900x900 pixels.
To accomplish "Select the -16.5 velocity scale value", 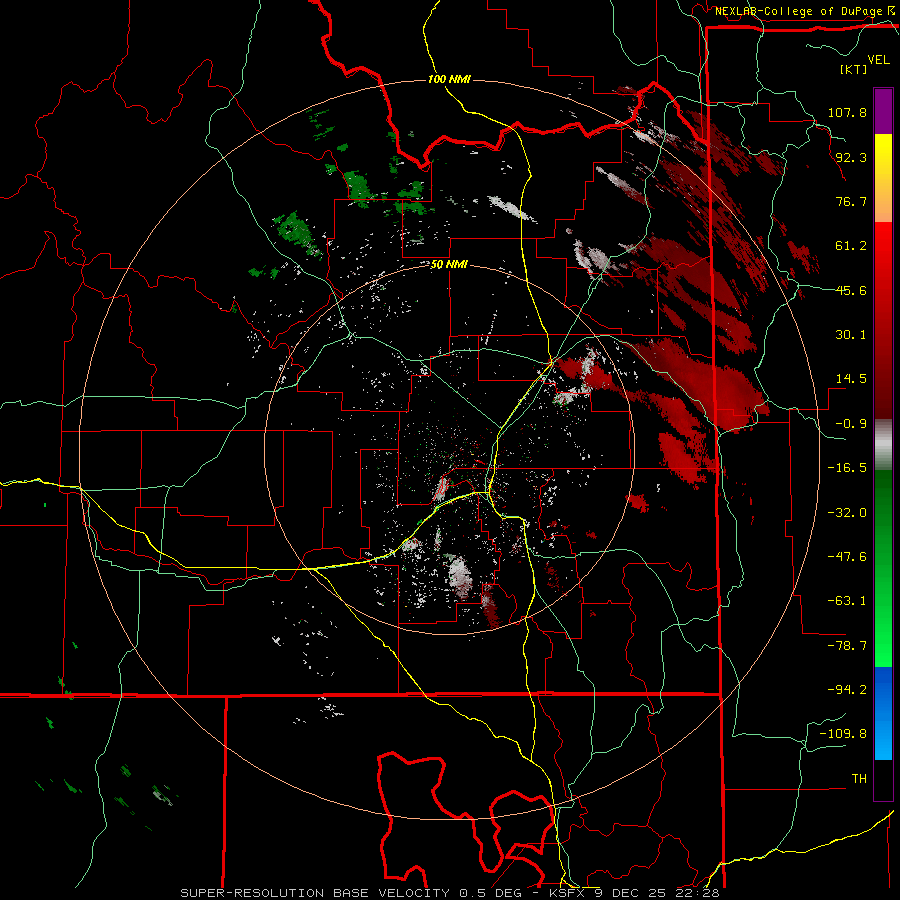I will tap(847, 468).
